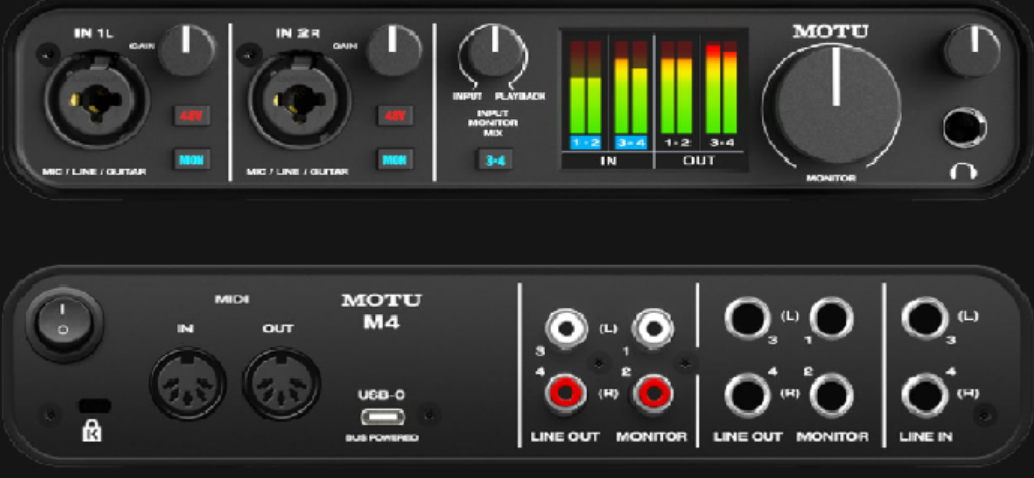Click the headphone volume knob
The image size is (1034, 478).
click(x=972, y=51)
